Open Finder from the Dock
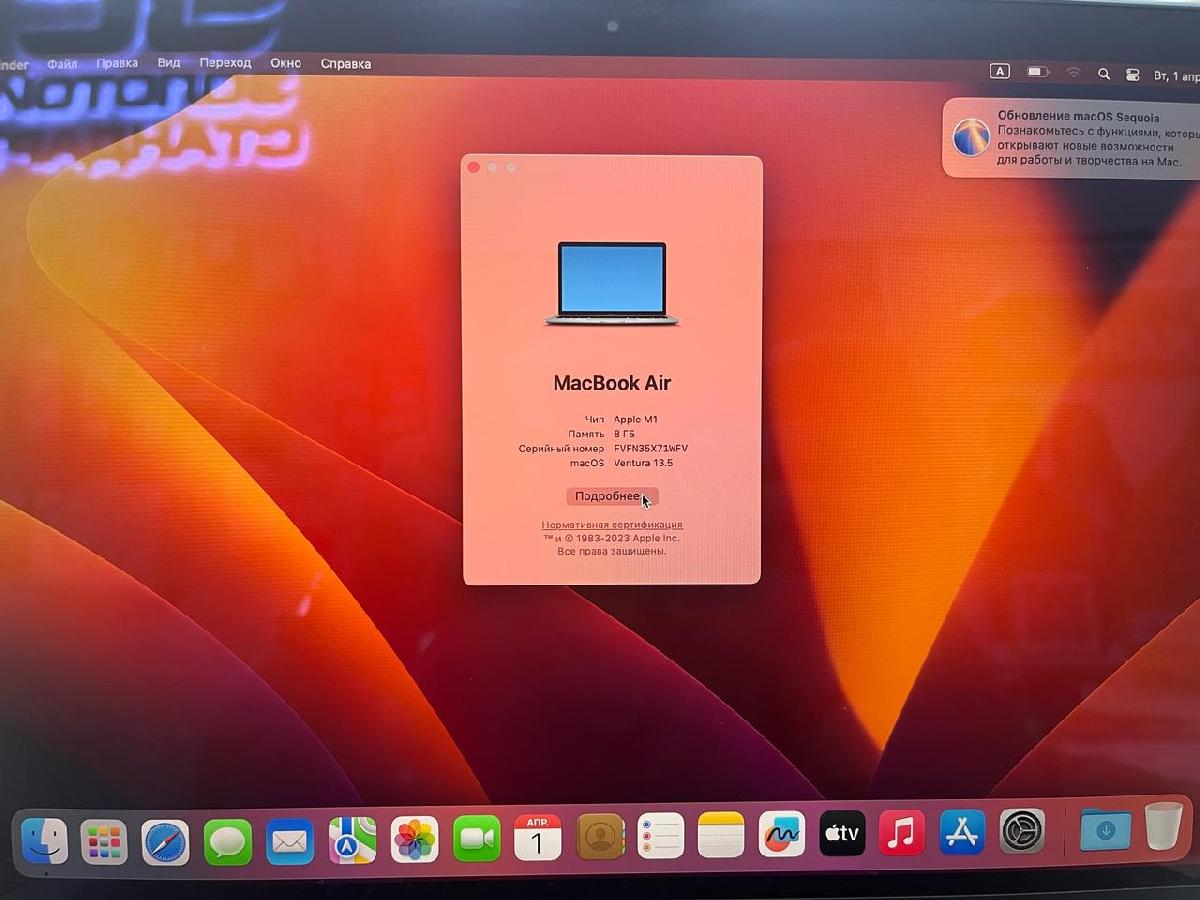Viewport: 1200px width, 900px height. [45, 841]
